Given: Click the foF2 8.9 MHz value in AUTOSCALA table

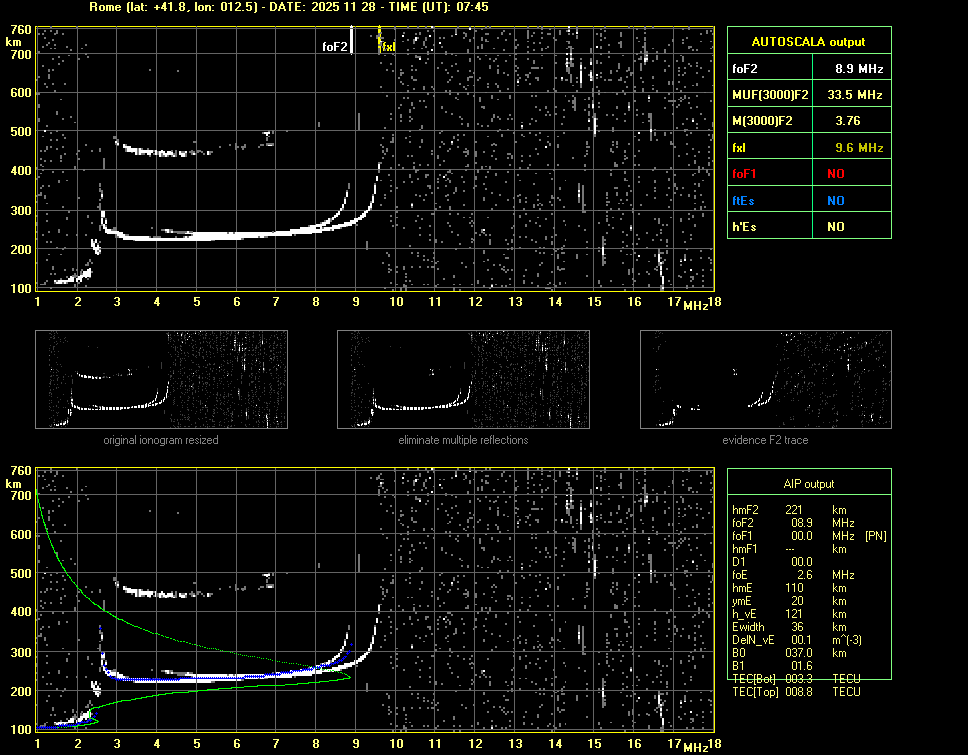Looking at the screenshot, I should coord(859,69).
